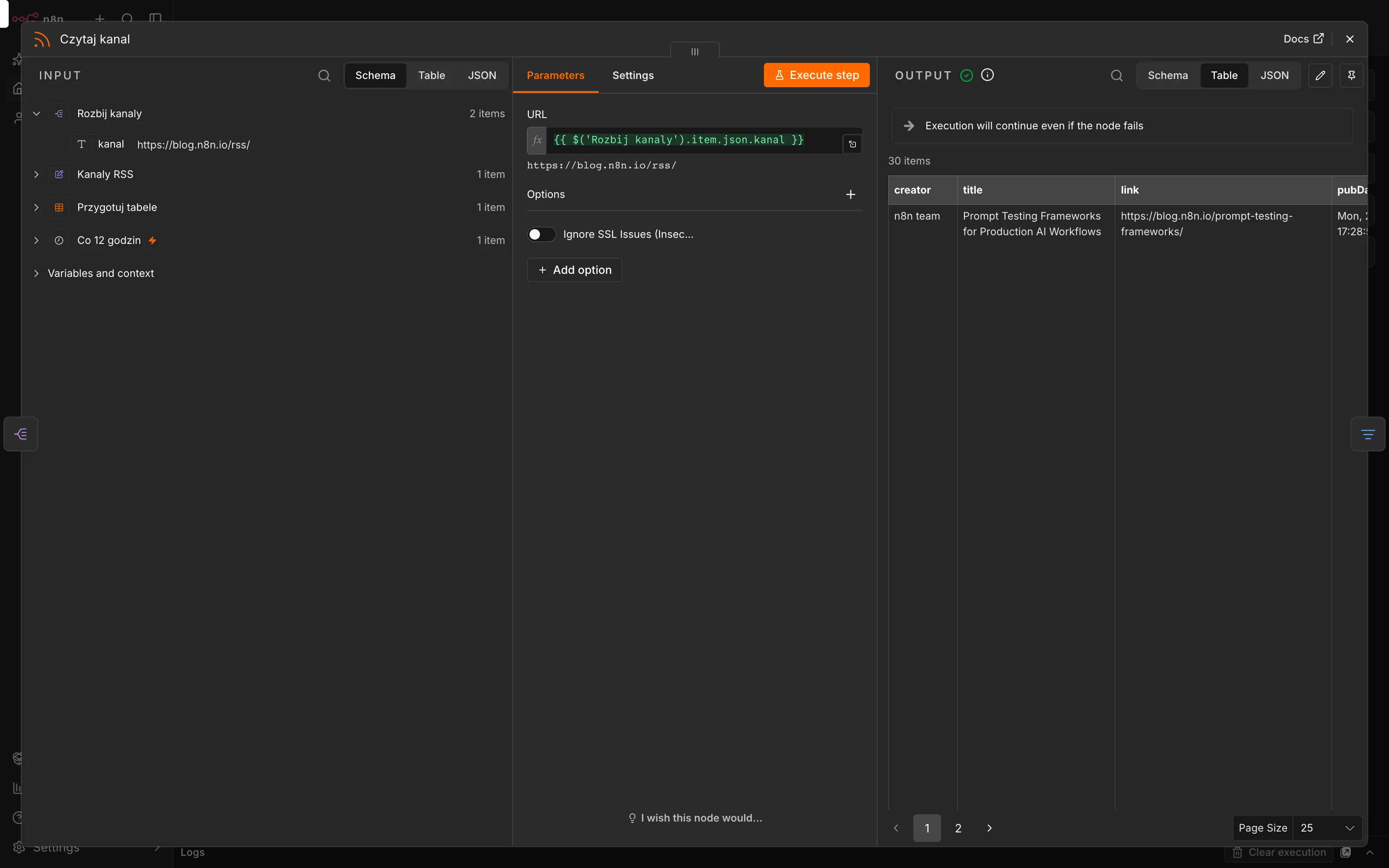Click the fx expression toggle icon

[537, 140]
